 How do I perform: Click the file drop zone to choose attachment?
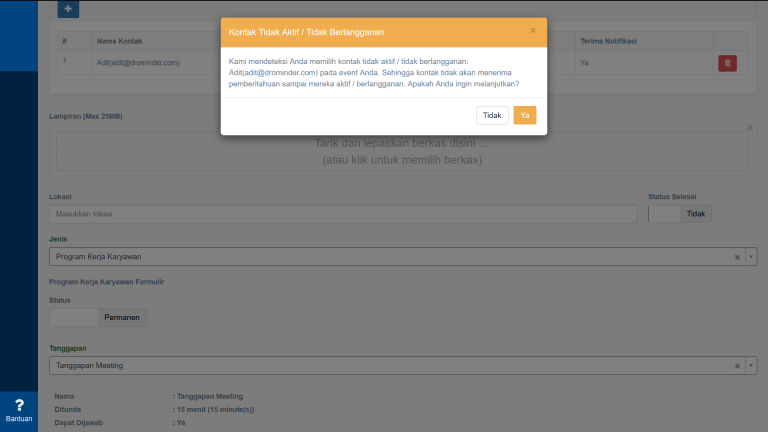point(402,151)
